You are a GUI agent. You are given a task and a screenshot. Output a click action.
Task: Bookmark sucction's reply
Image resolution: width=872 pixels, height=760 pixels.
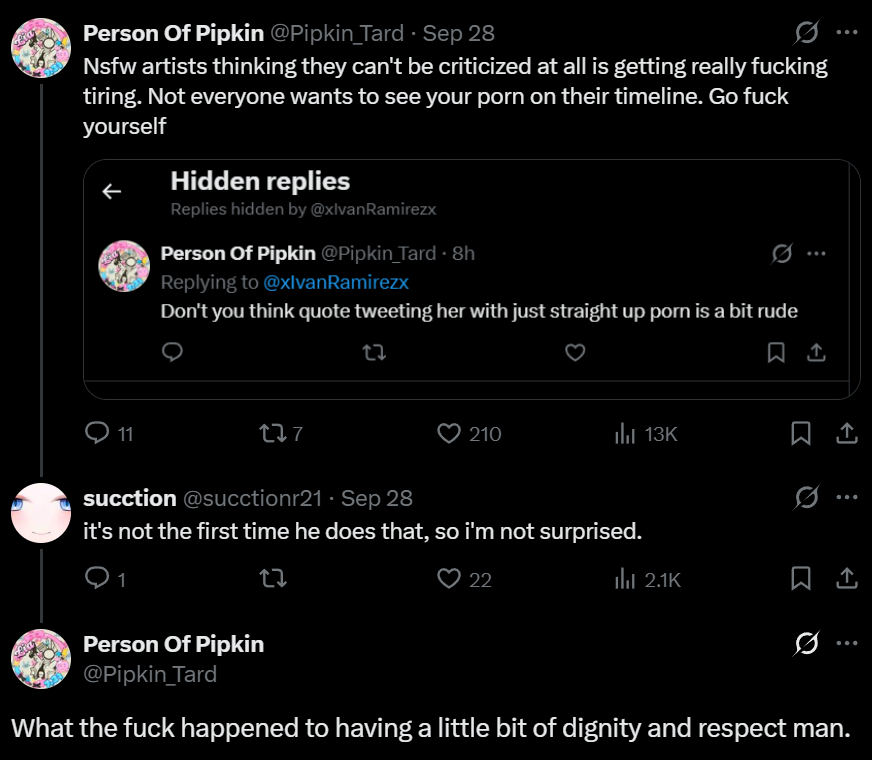(801, 578)
